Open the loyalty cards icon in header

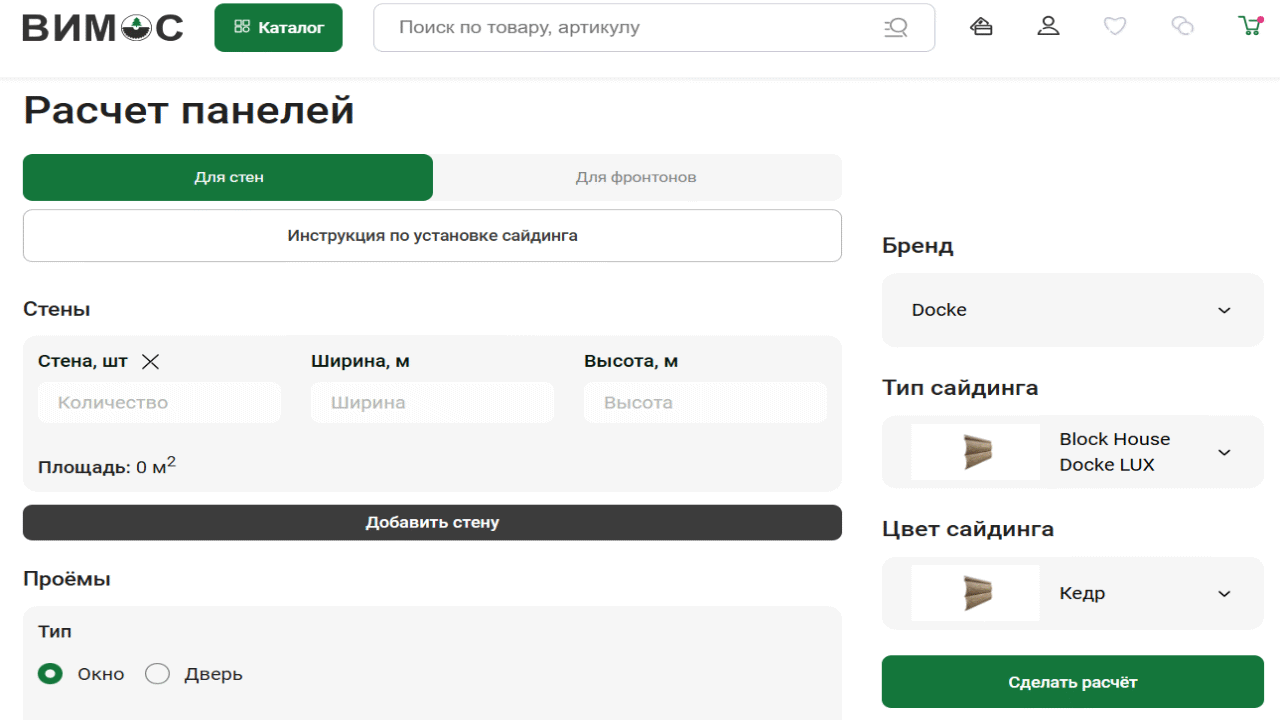(981, 27)
